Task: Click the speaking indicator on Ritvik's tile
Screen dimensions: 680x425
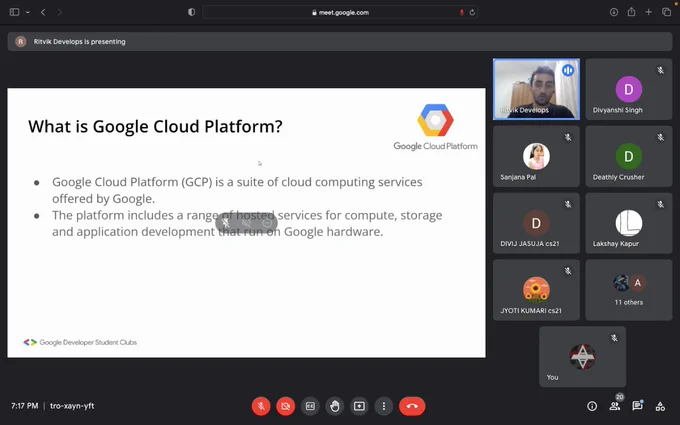Action: pos(568,70)
